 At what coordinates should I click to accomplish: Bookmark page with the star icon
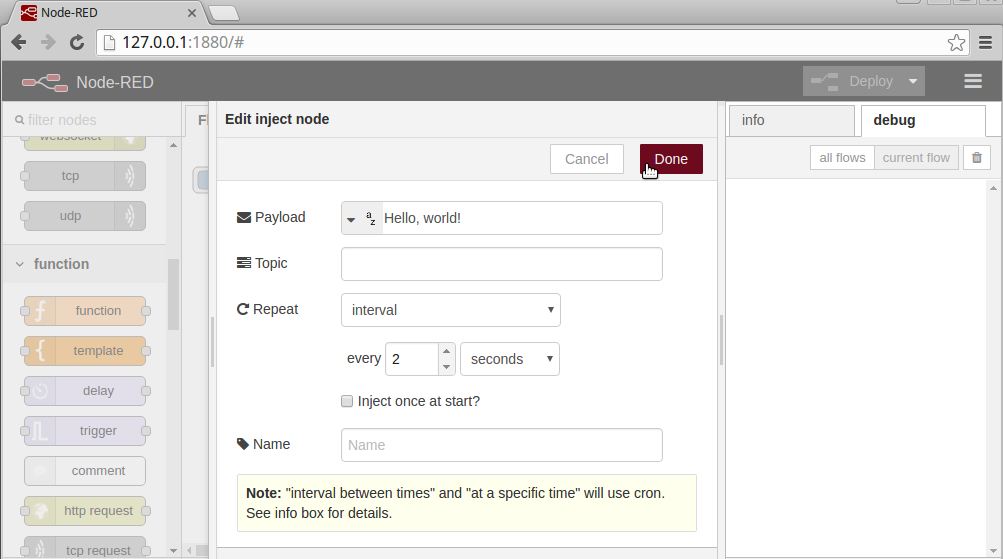[956, 42]
